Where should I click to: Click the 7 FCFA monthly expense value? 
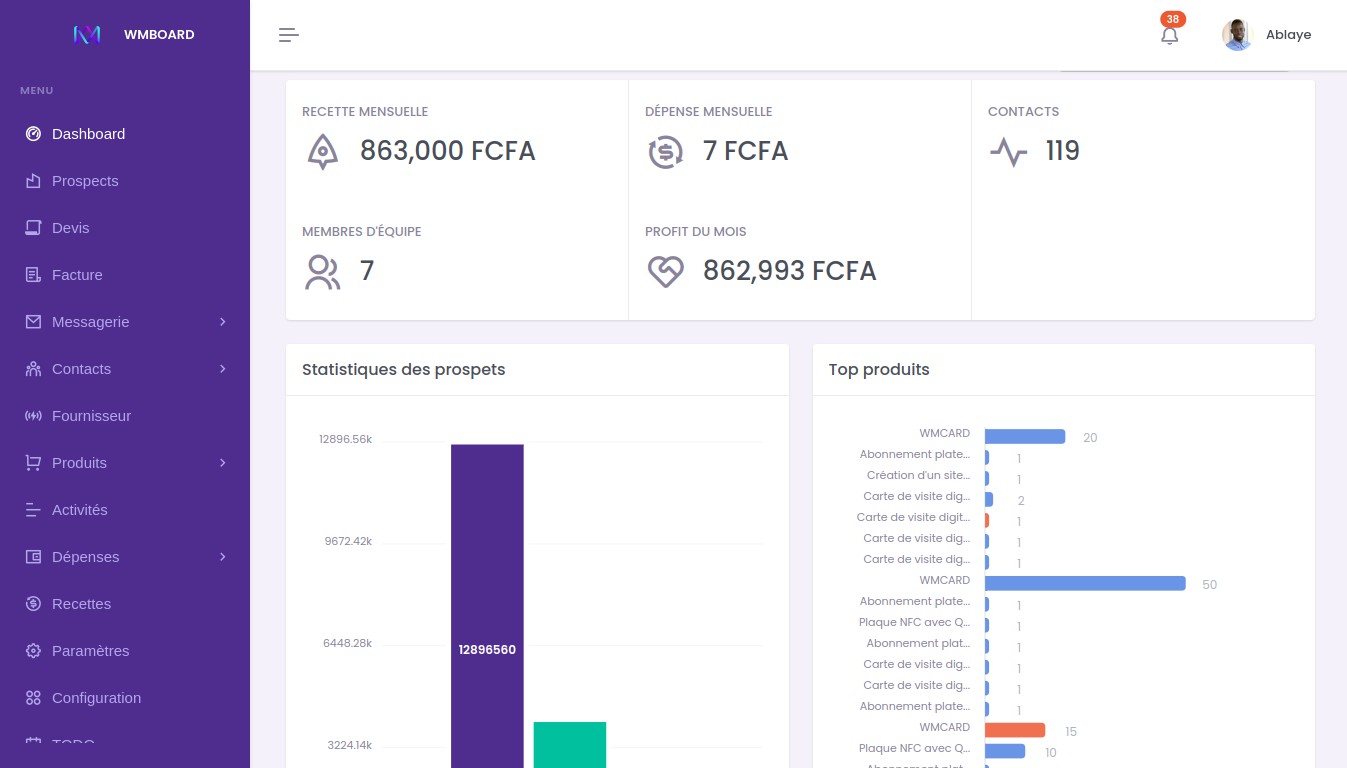click(x=746, y=151)
